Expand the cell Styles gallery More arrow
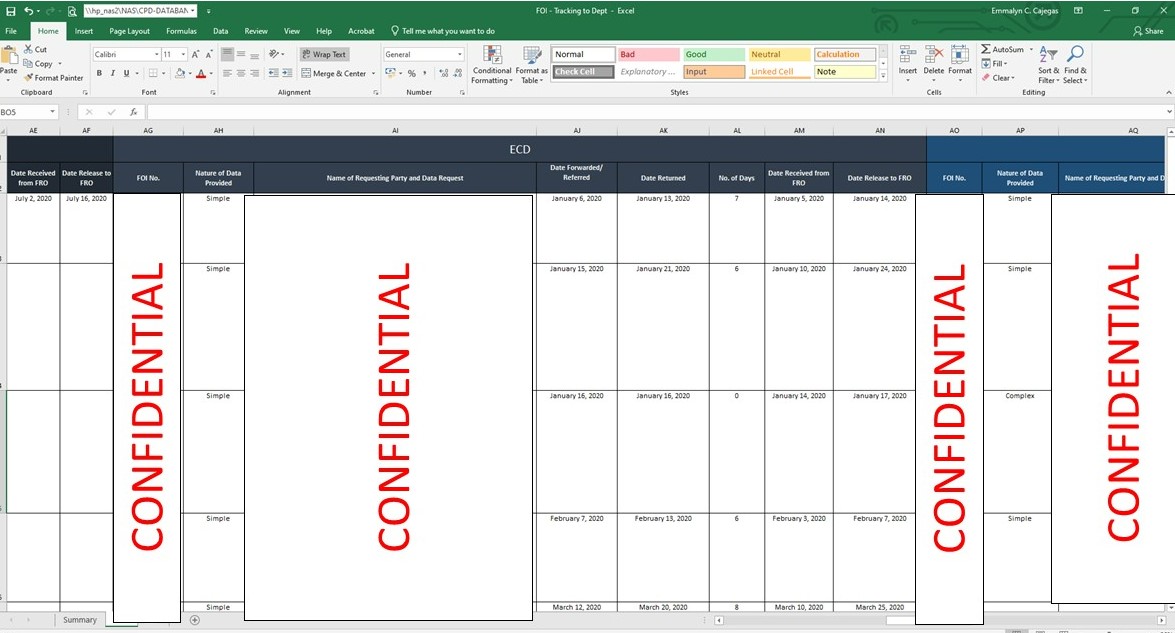 pos(883,76)
